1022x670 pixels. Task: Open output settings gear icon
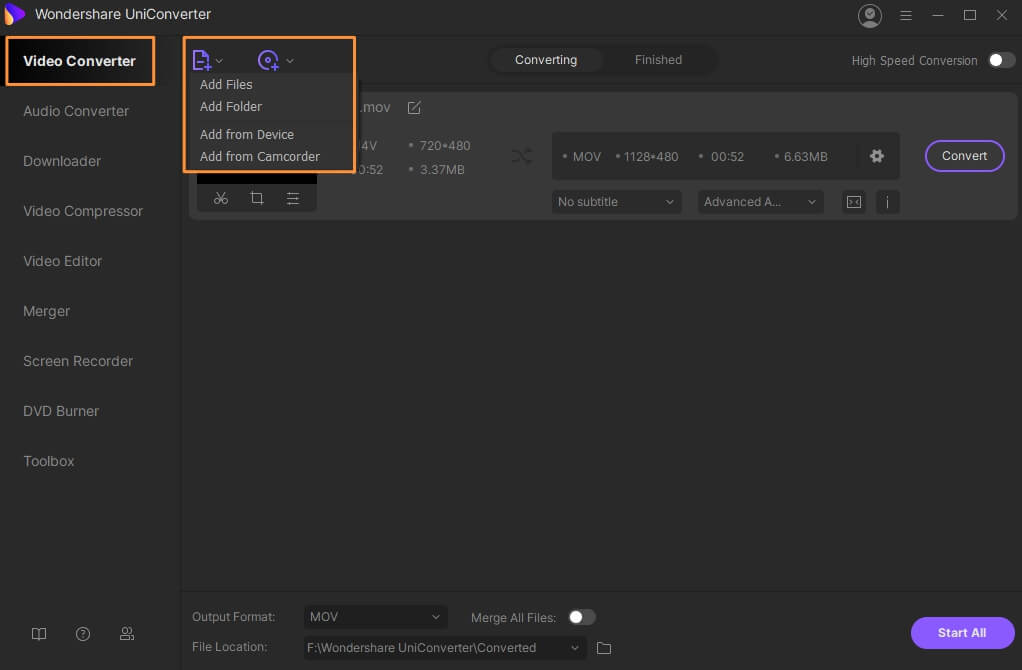pos(877,156)
